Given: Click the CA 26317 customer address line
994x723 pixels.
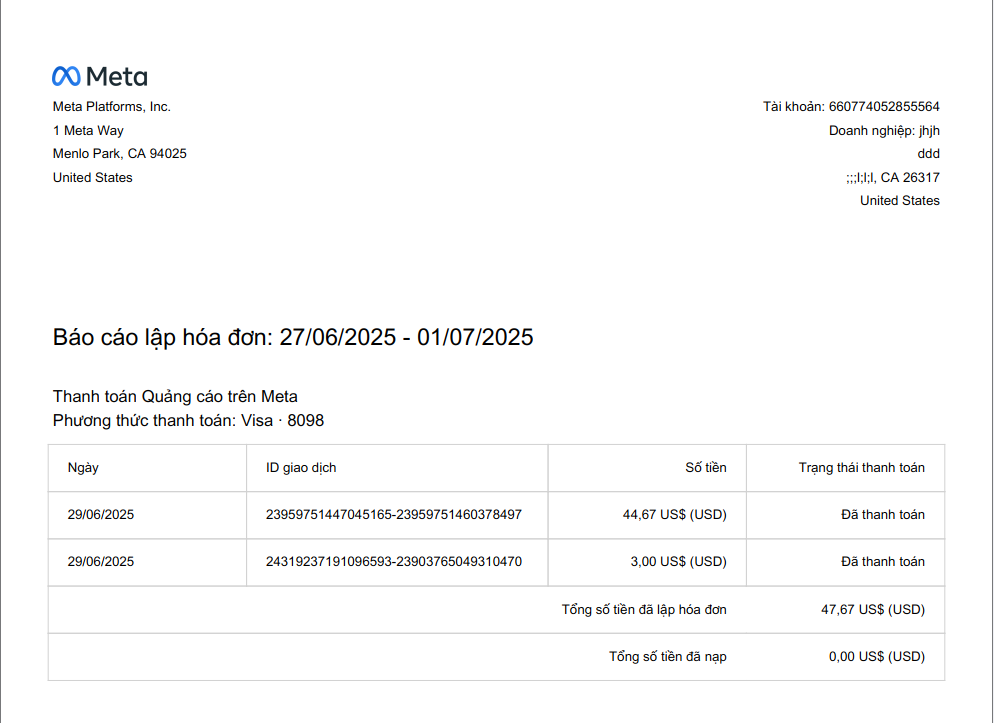Looking at the screenshot, I should tap(893, 177).
